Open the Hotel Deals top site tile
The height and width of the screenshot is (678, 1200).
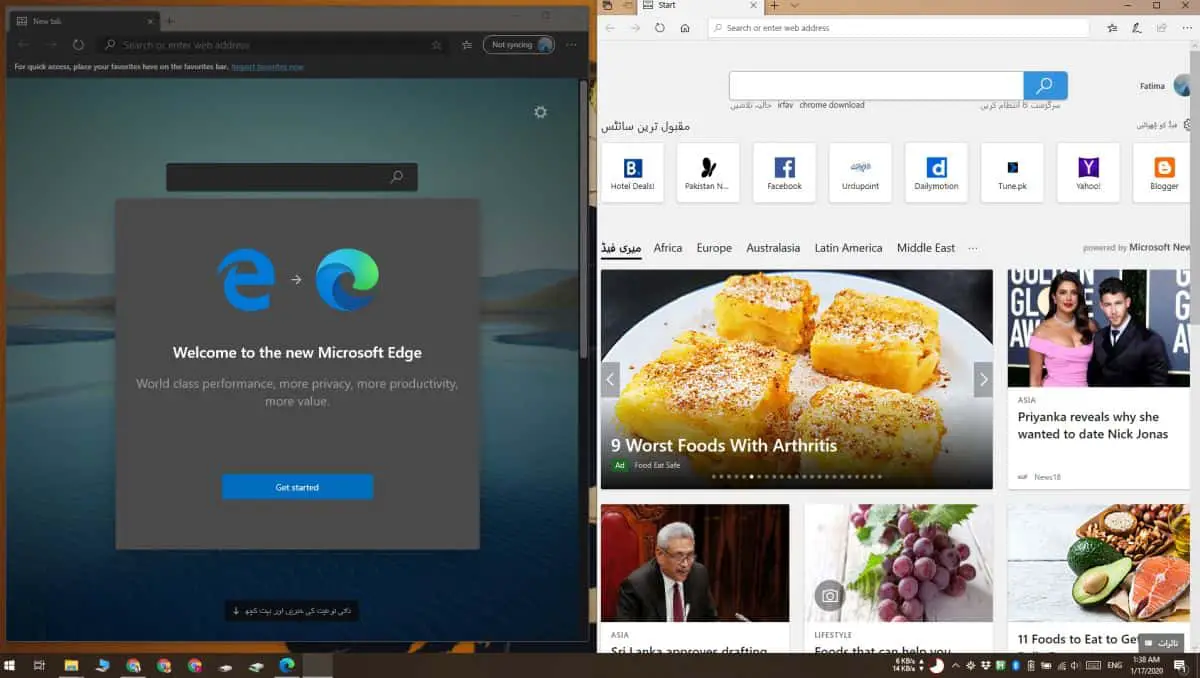tap(632, 173)
